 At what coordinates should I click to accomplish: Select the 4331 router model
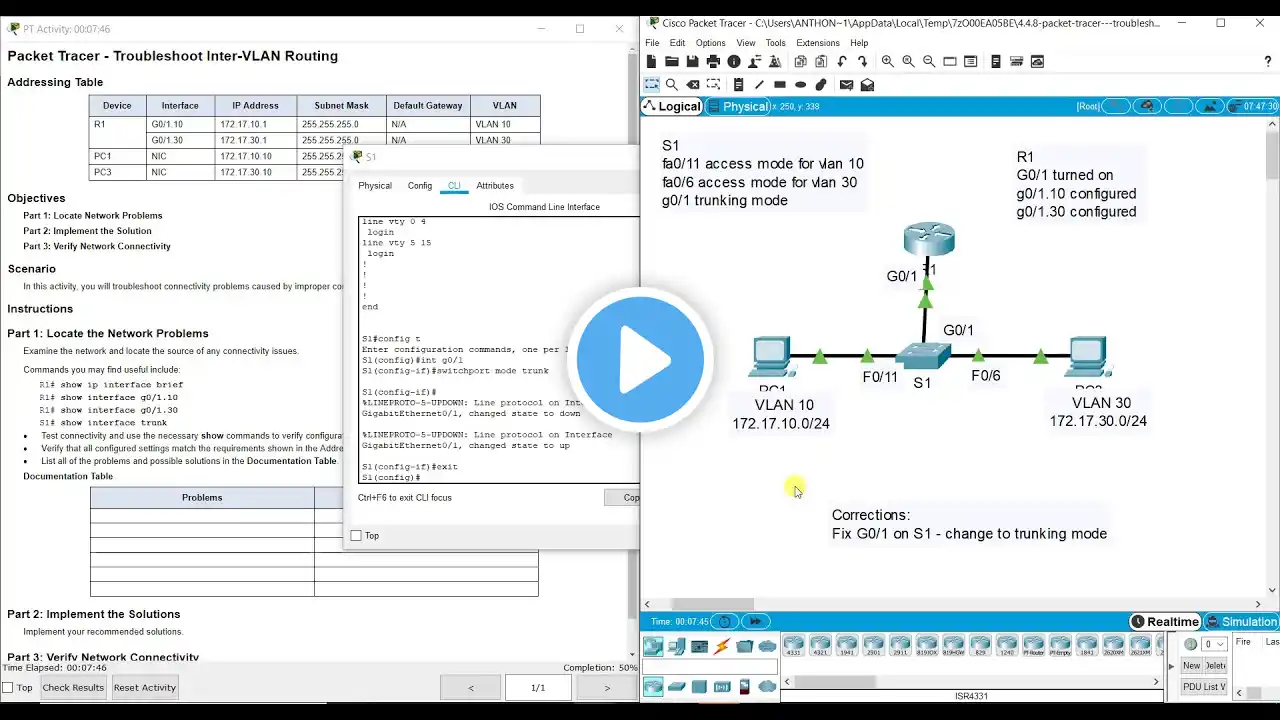(x=793, y=646)
